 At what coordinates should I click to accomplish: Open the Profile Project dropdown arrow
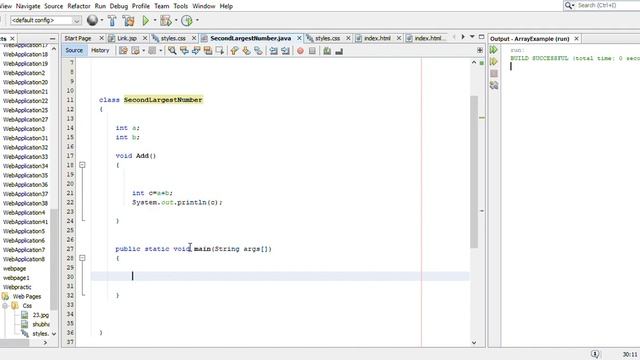pos(197,20)
